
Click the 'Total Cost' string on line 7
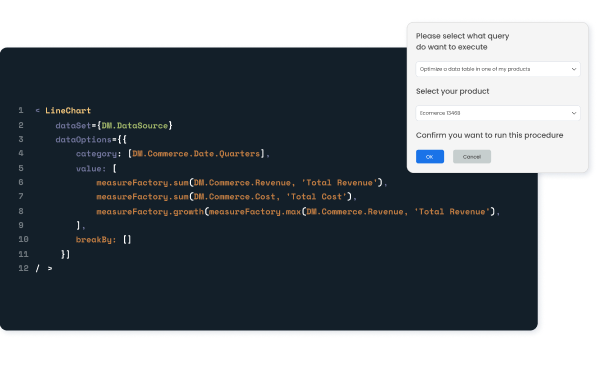tap(316, 197)
